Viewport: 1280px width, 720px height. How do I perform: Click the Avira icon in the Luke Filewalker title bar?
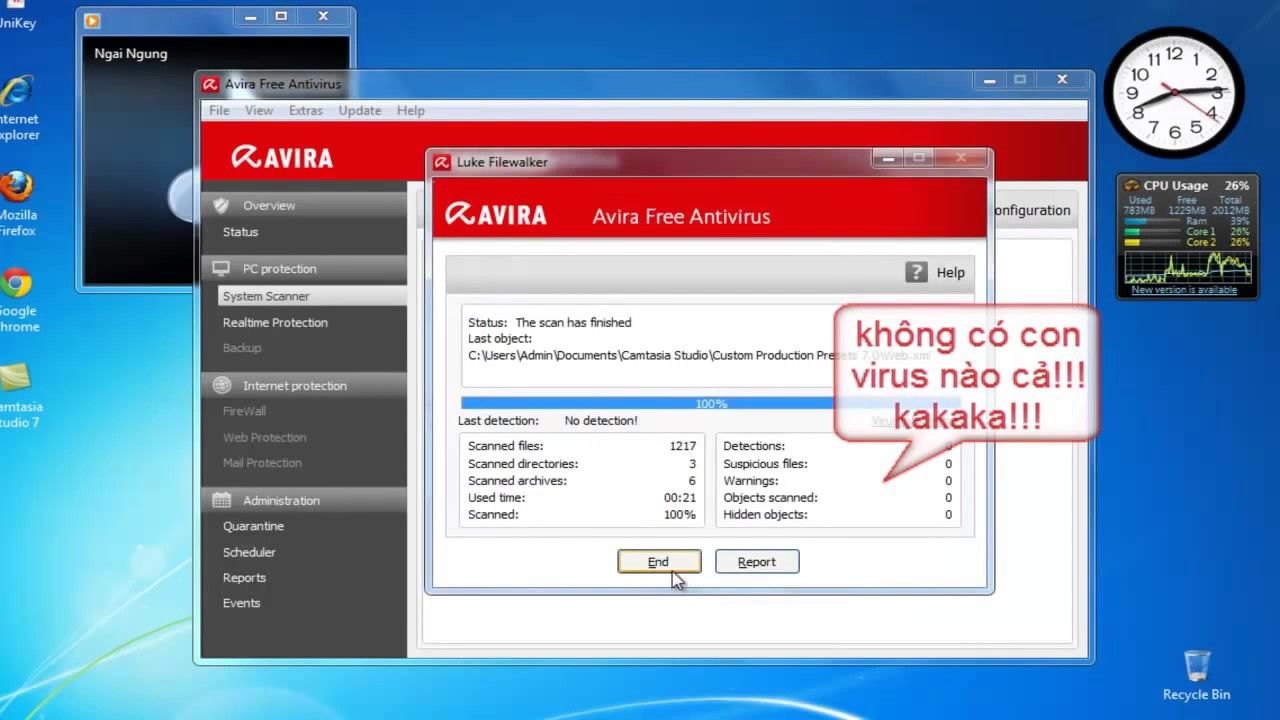(442, 162)
